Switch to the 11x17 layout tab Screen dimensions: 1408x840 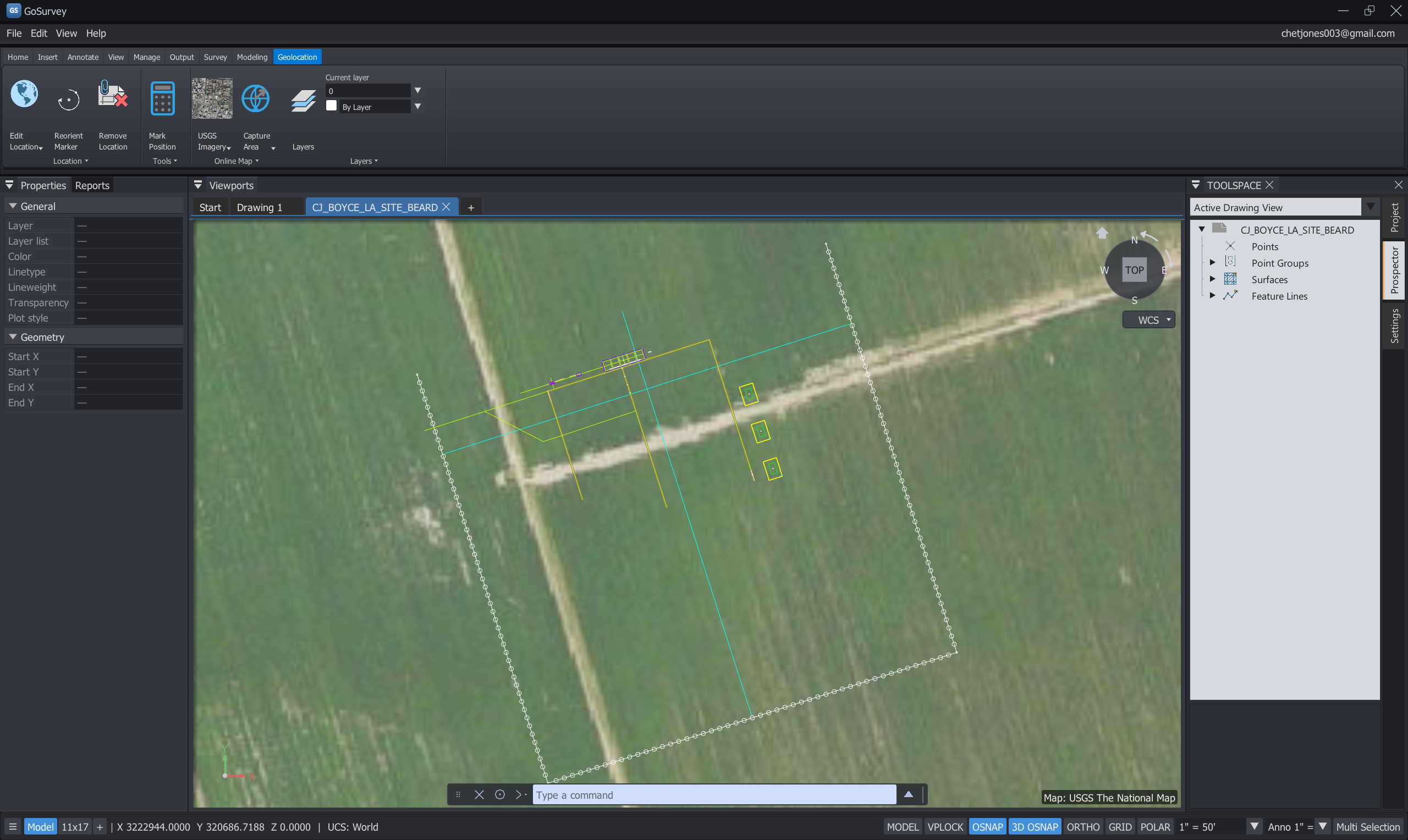[75, 827]
